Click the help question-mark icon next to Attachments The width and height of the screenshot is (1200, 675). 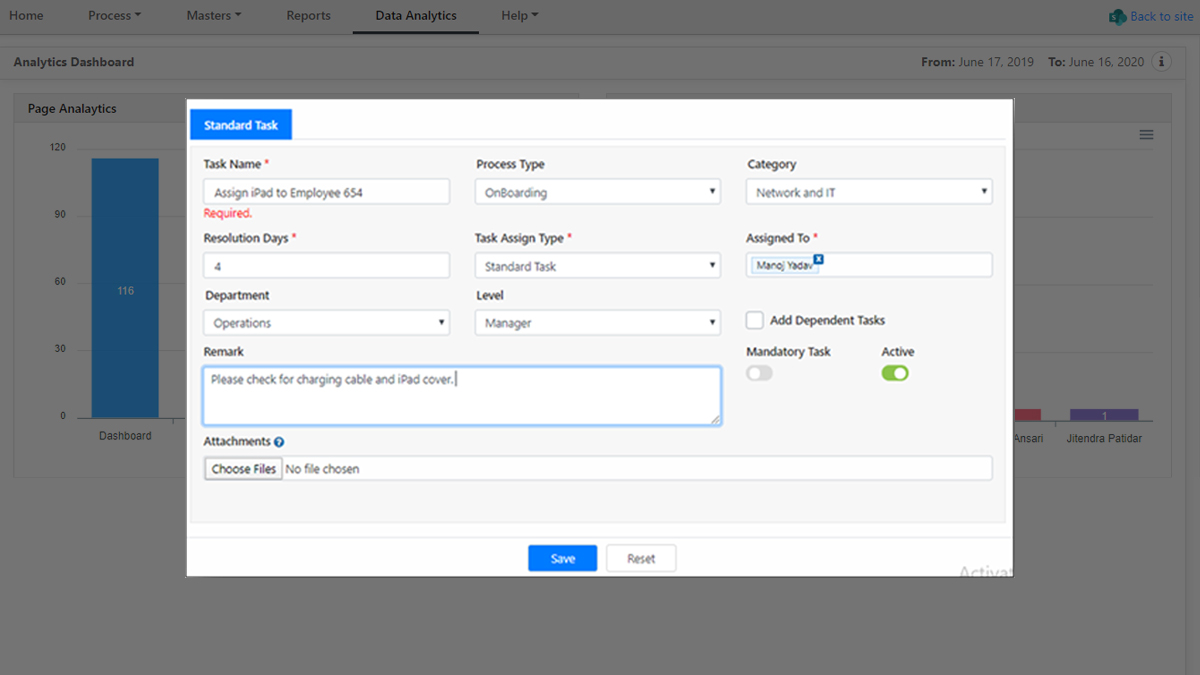(x=277, y=441)
